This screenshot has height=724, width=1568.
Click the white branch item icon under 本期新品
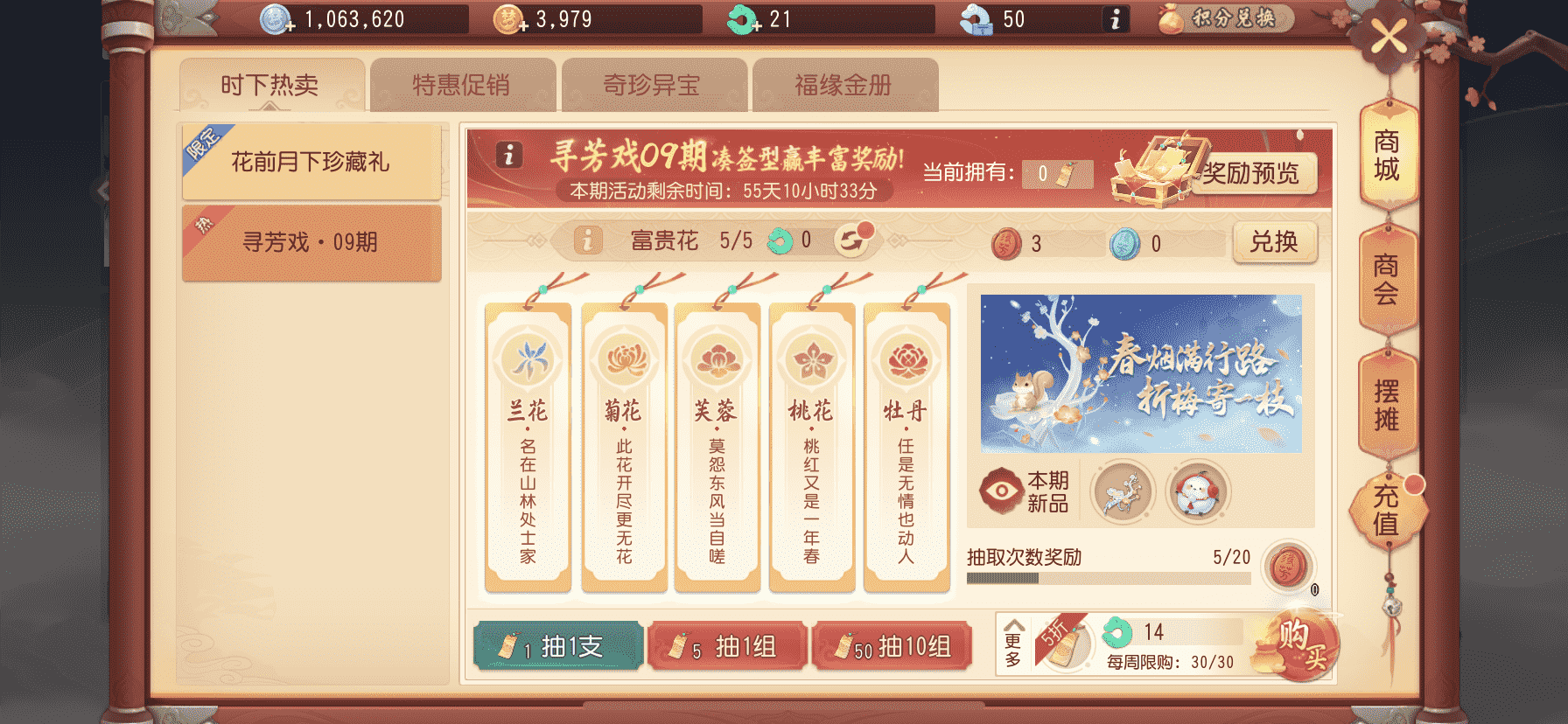(x=1123, y=492)
